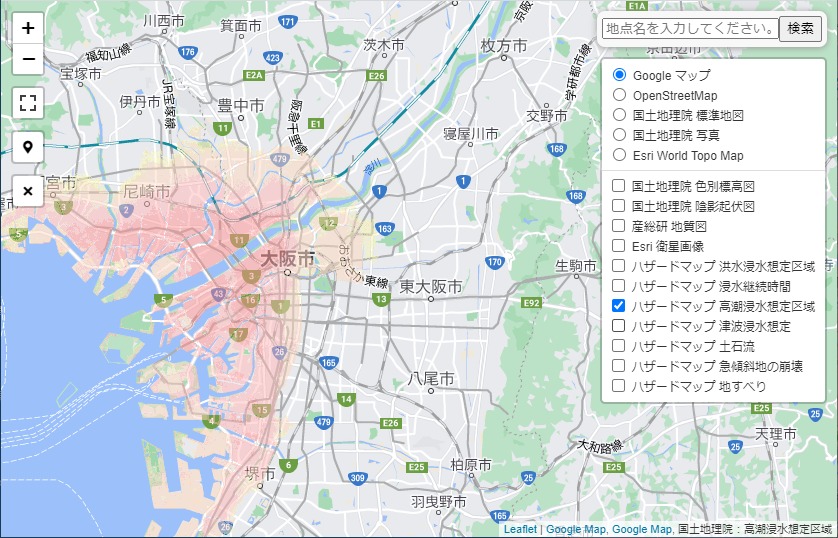The height and width of the screenshot is (538, 838).
Task: Select Esri World Topo Map base layer
Action: [x=619, y=155]
